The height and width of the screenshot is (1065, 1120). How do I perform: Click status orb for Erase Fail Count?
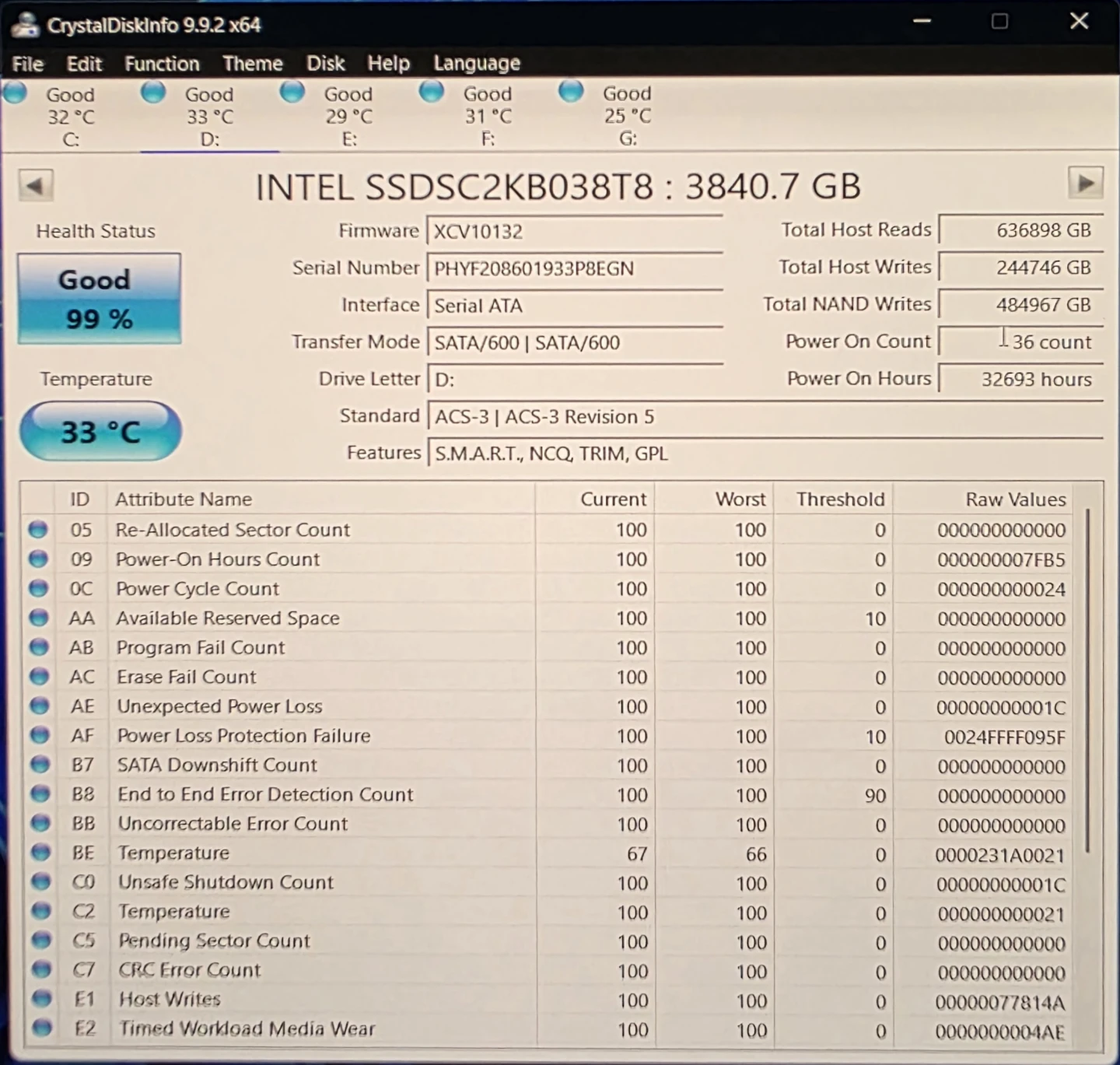[39, 677]
